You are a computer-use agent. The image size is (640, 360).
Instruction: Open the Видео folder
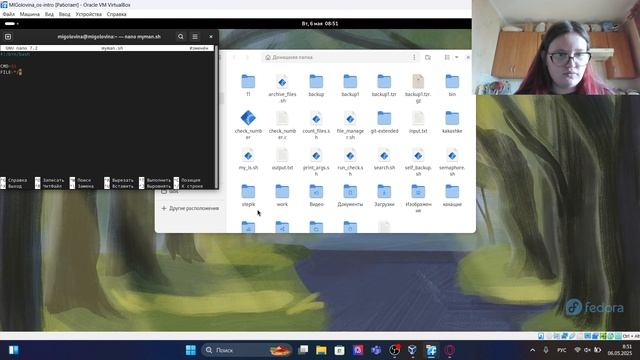pyautogui.click(x=316, y=196)
